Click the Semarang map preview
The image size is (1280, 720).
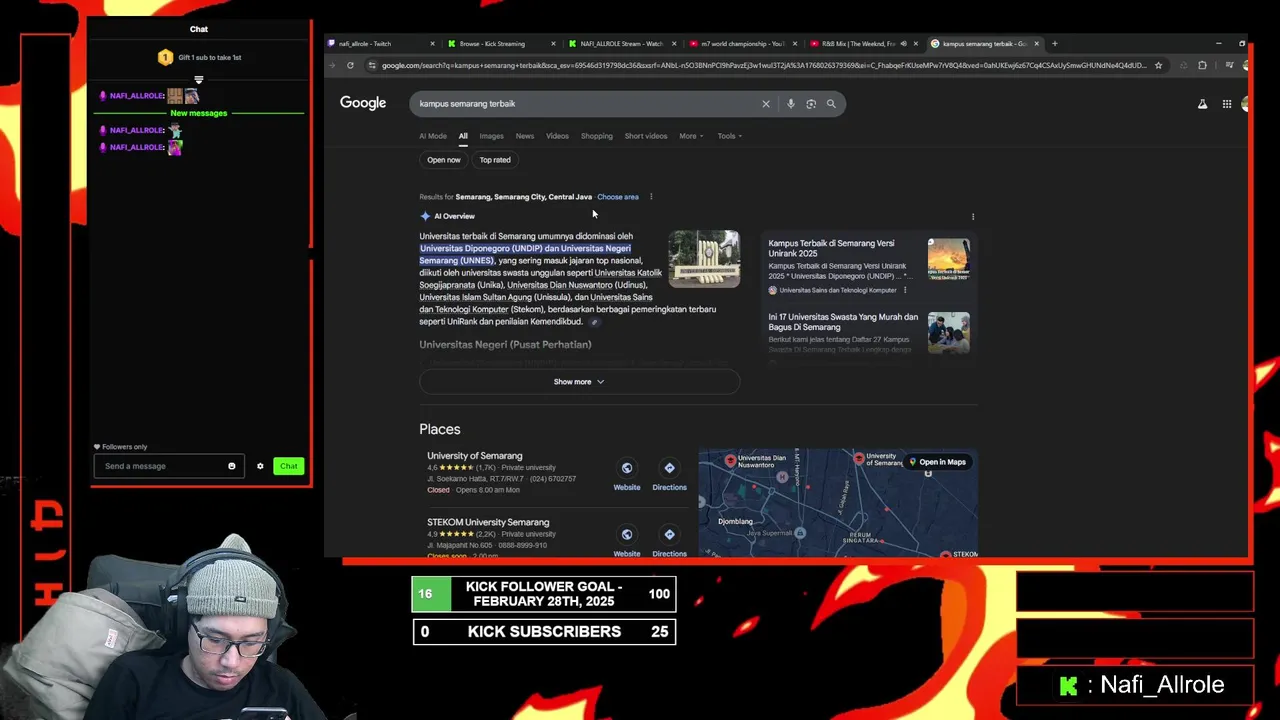click(838, 503)
